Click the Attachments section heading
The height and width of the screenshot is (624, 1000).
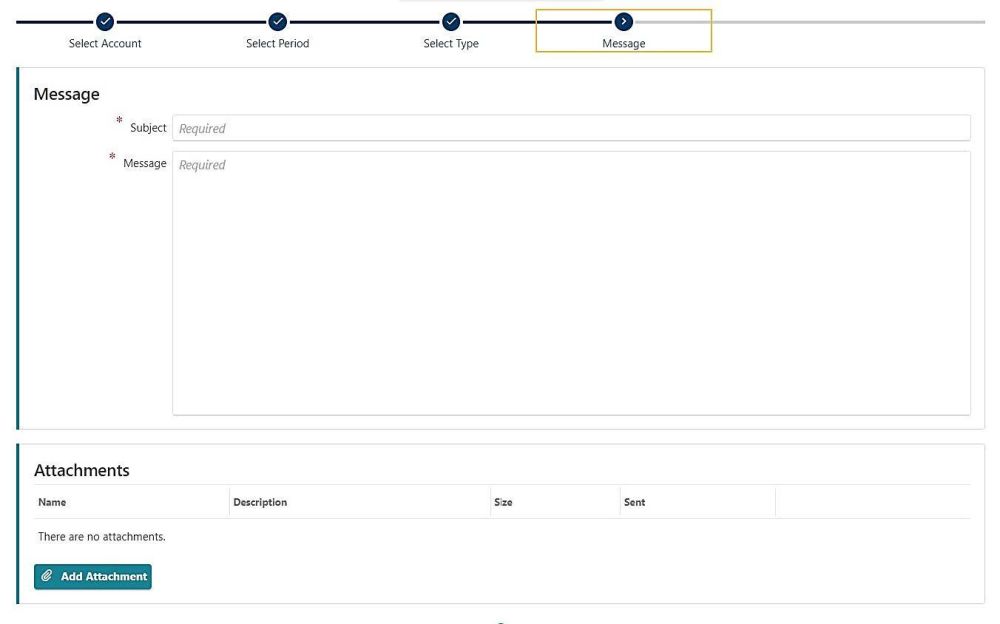point(82,470)
